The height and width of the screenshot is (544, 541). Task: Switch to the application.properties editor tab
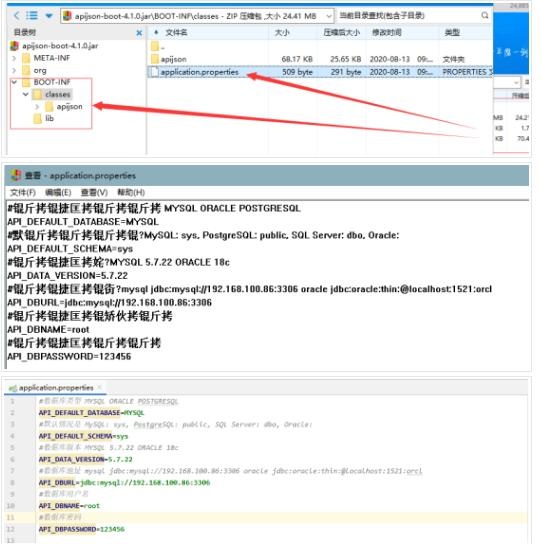[x=56, y=388]
